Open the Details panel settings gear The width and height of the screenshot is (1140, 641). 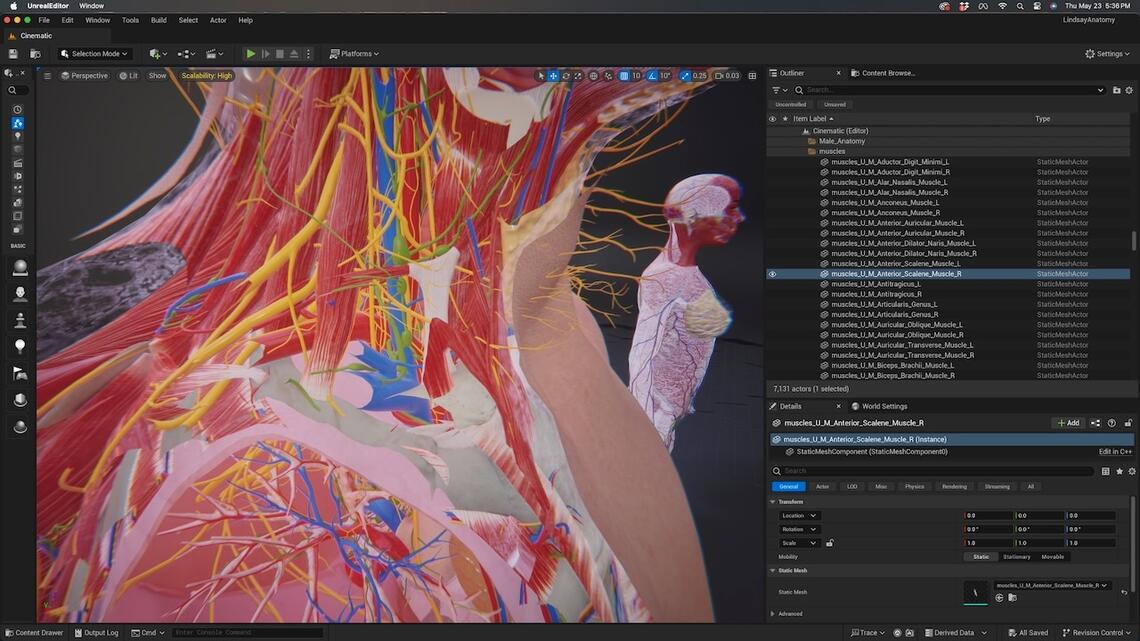(1132, 471)
